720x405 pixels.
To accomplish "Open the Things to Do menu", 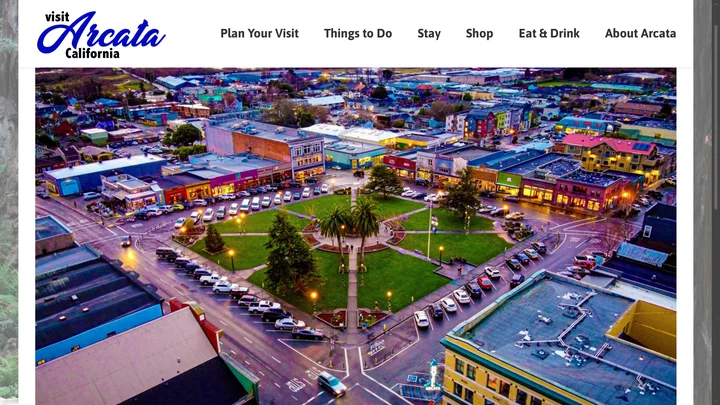I will tap(358, 34).
